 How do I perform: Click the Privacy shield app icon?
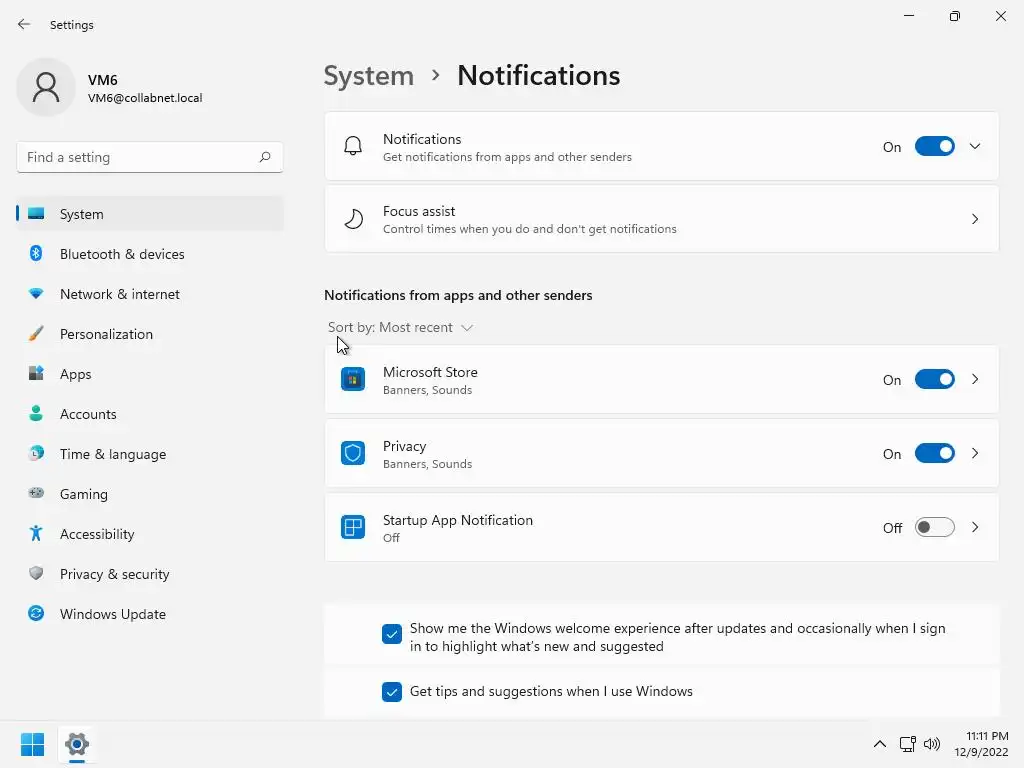pyautogui.click(x=353, y=453)
